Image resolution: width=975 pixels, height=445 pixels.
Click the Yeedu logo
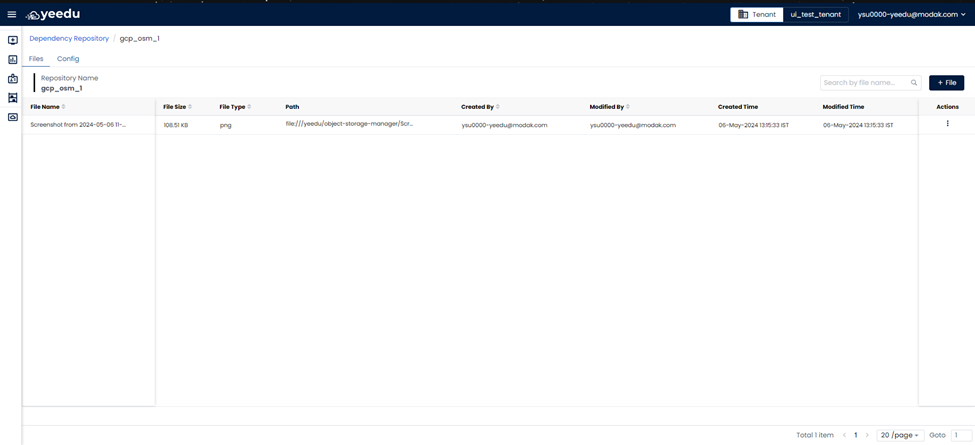click(53, 14)
